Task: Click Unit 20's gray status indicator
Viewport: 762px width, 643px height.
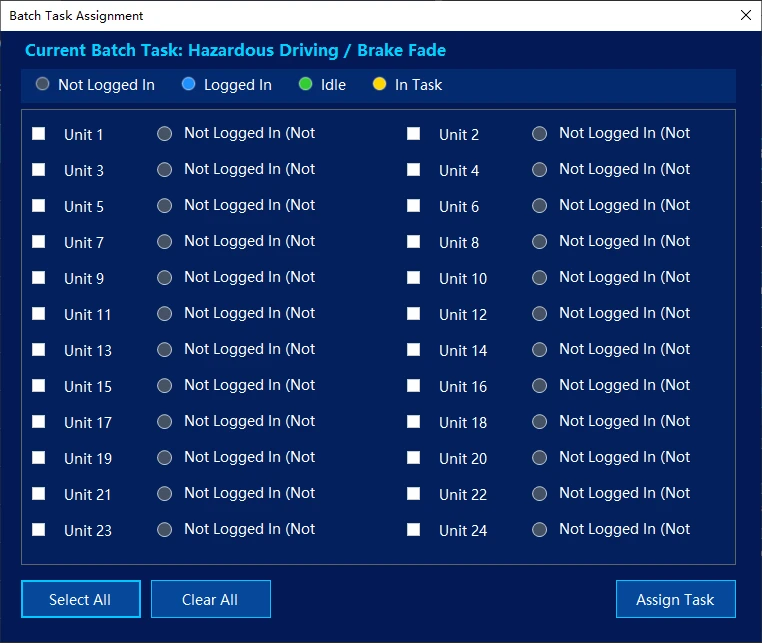Action: coord(539,457)
